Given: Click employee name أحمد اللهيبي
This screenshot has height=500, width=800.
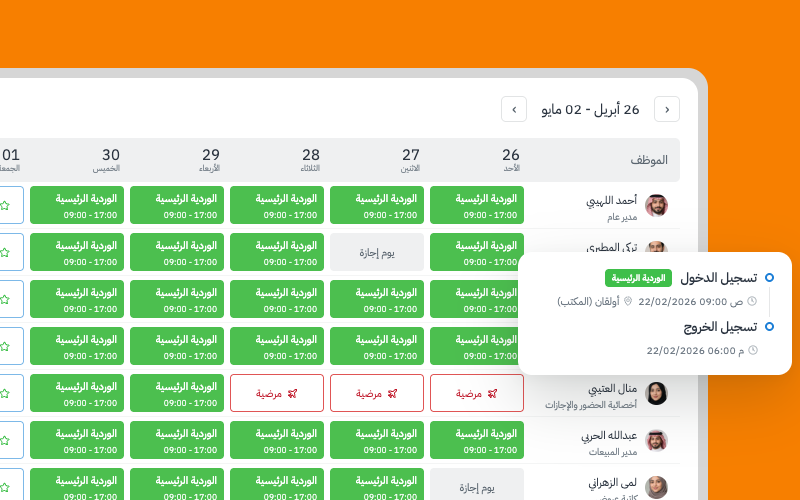Looking at the screenshot, I should pos(611,201).
